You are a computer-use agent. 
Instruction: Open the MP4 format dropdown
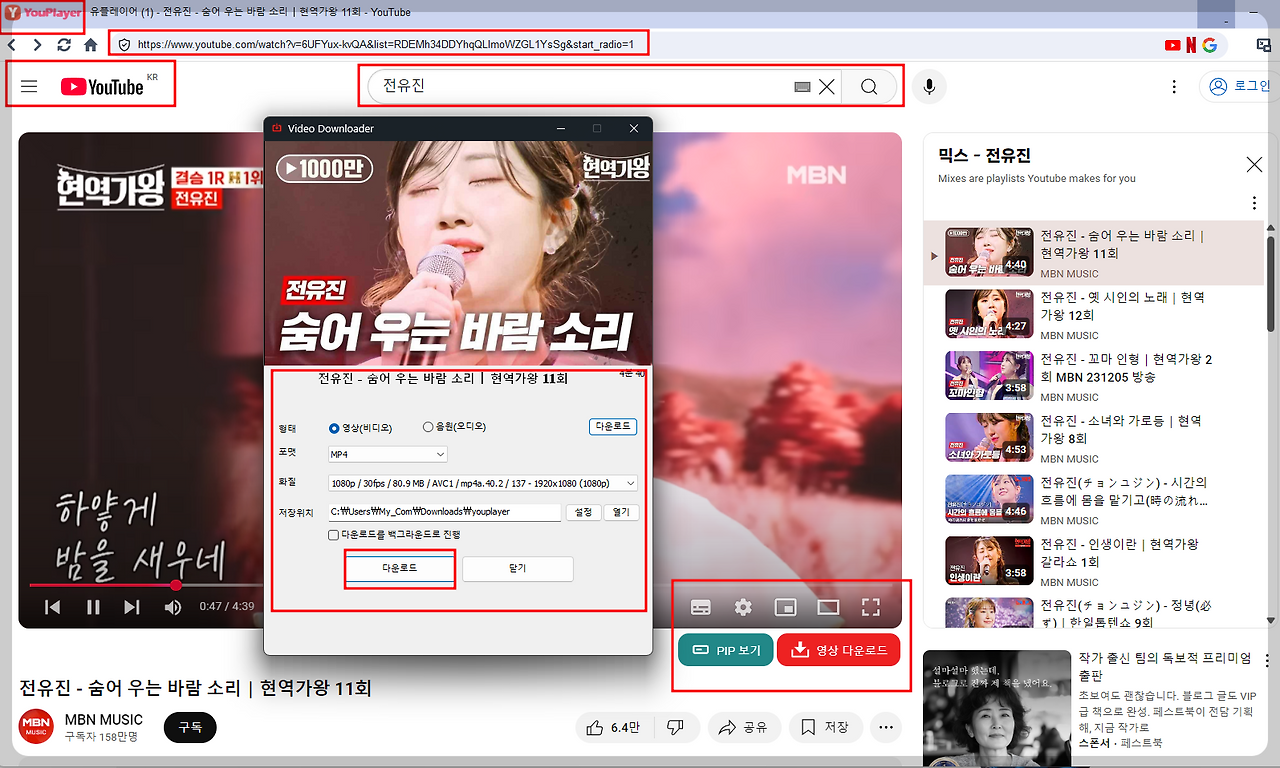(386, 453)
